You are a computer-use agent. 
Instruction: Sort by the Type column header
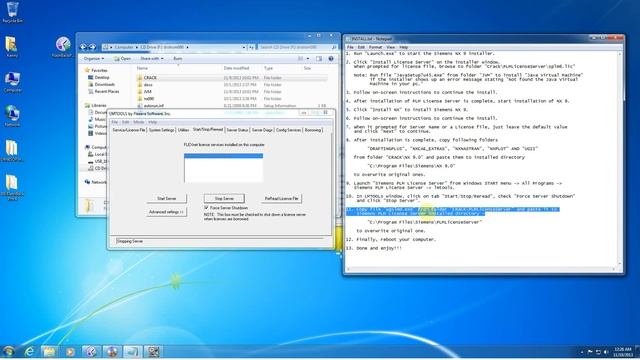[268, 68]
